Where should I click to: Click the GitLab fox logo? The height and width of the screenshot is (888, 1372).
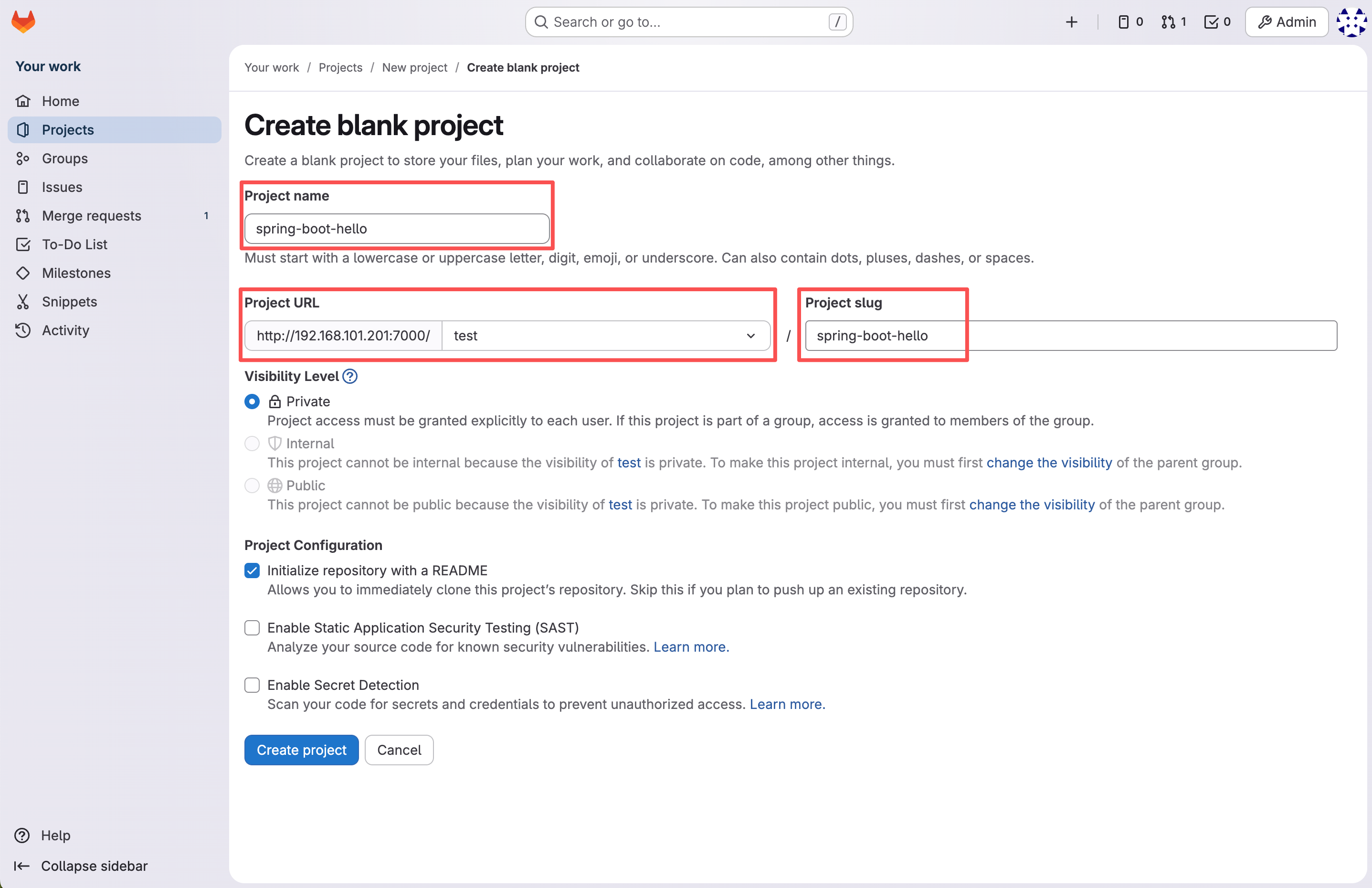click(23, 22)
